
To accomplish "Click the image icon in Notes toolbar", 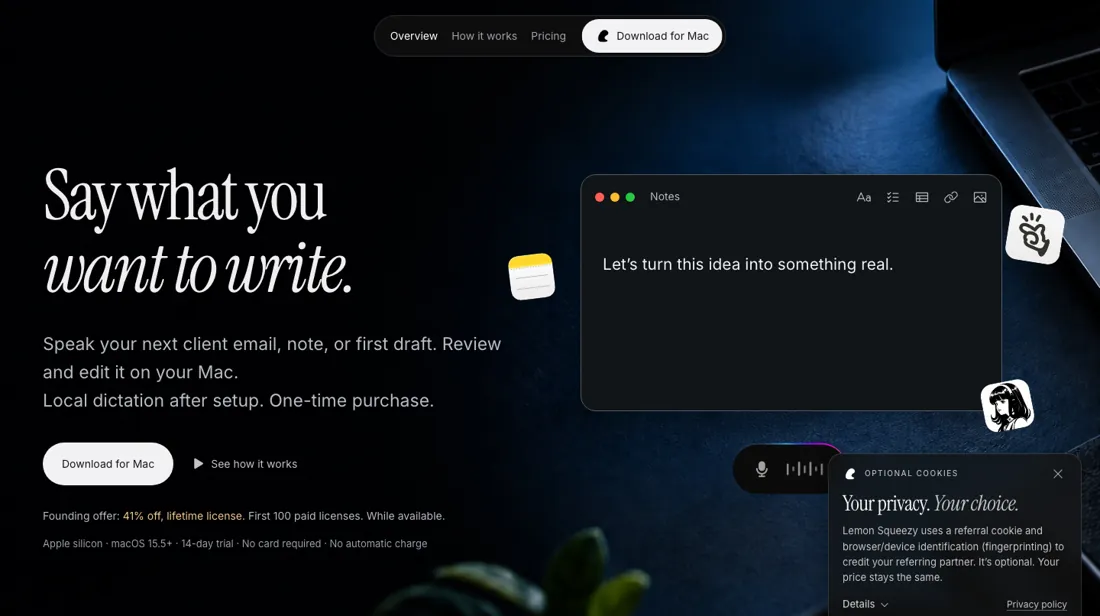I will (980, 197).
